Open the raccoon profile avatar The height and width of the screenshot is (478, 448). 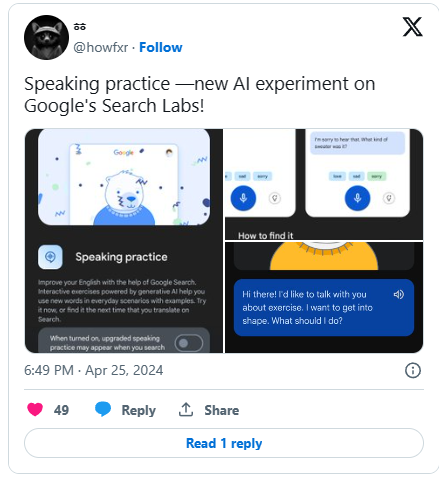click(x=46, y=37)
